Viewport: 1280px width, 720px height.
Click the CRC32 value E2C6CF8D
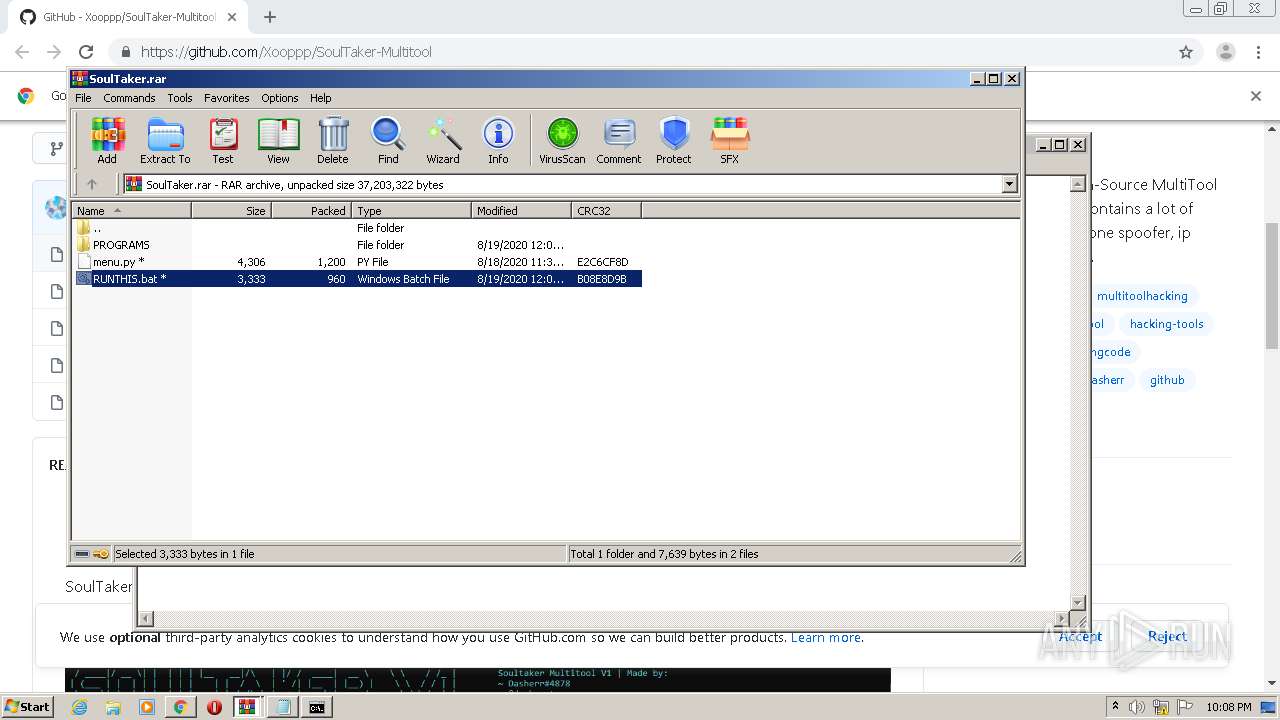point(602,262)
